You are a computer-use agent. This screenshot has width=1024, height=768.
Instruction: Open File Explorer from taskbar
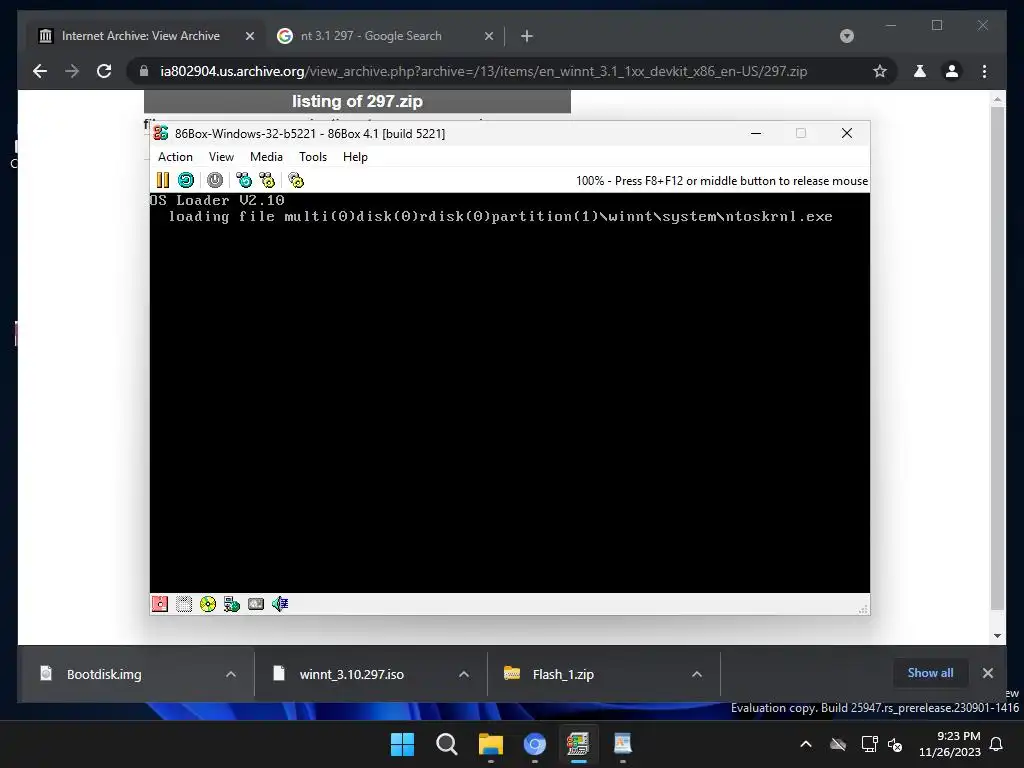(x=490, y=744)
